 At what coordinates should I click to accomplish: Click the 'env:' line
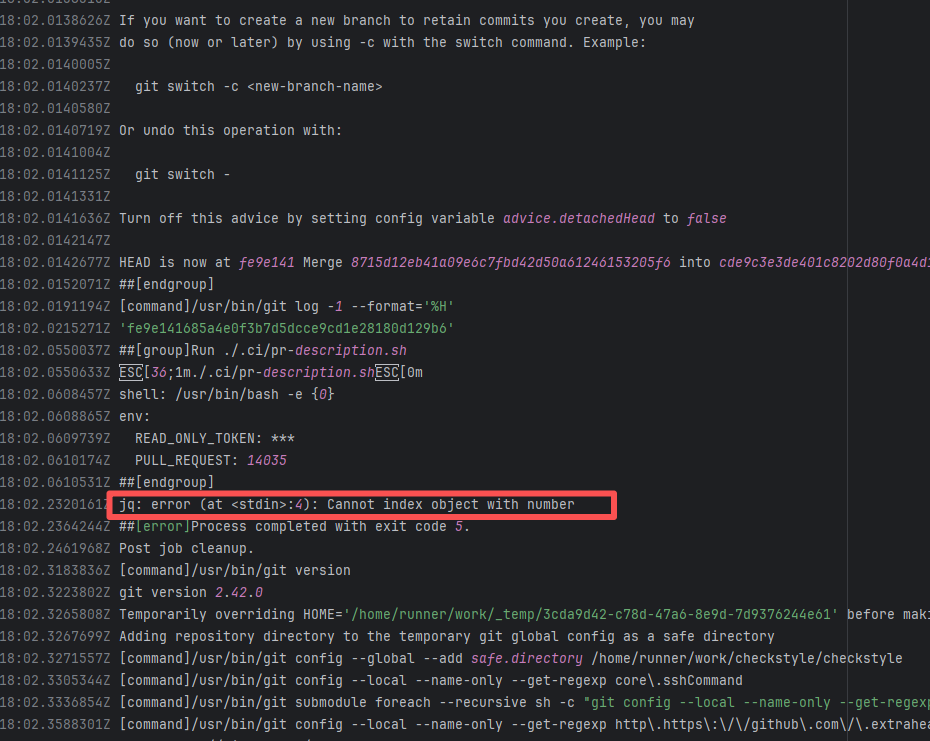click(x=135, y=416)
